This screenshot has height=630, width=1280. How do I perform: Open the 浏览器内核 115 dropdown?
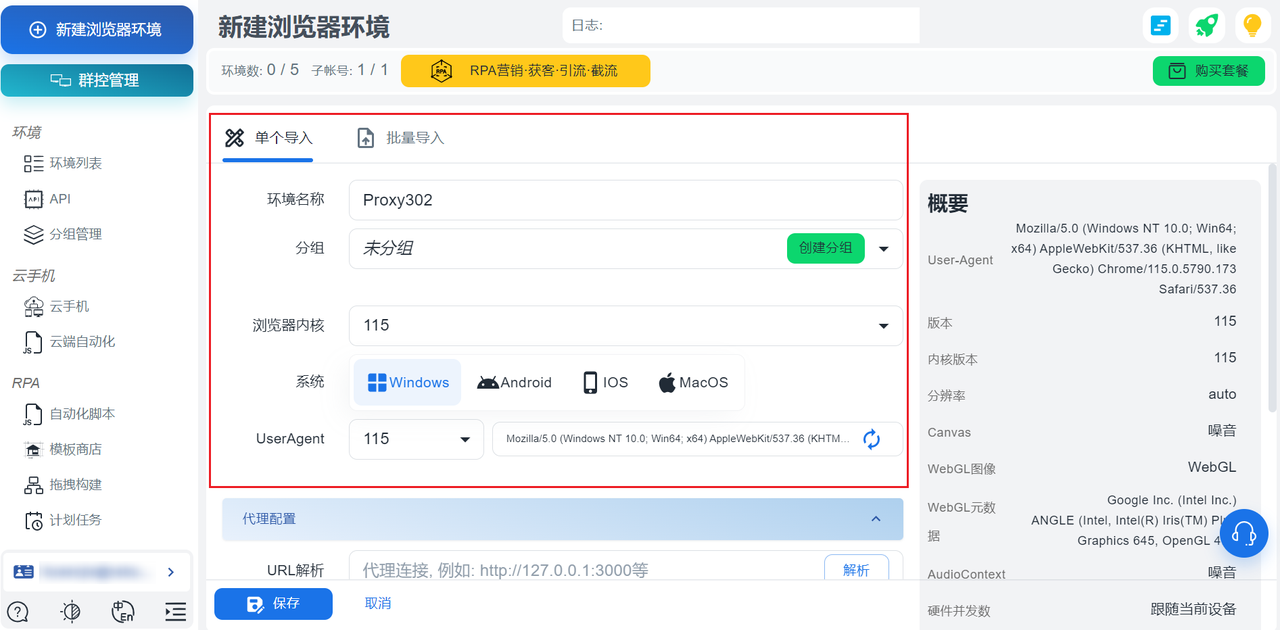click(626, 325)
